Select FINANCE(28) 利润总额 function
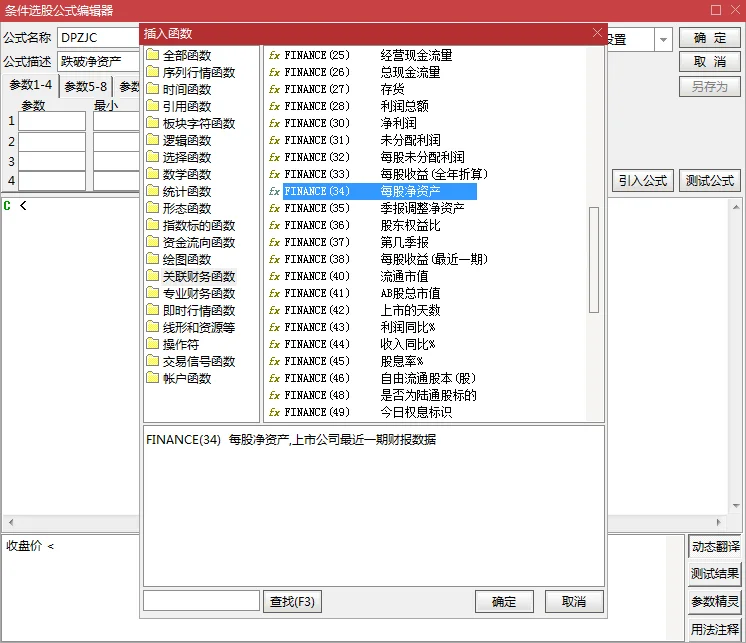 (x=356, y=106)
